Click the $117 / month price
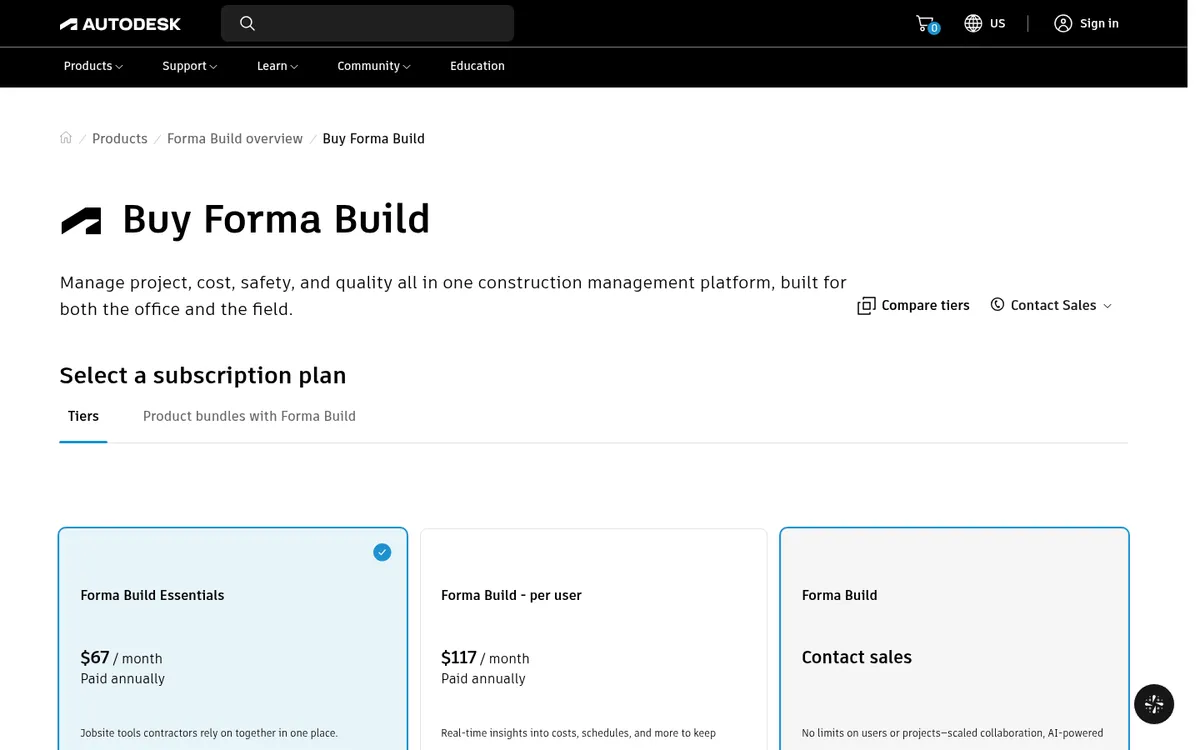Viewport: 1200px width, 750px height. [485, 658]
